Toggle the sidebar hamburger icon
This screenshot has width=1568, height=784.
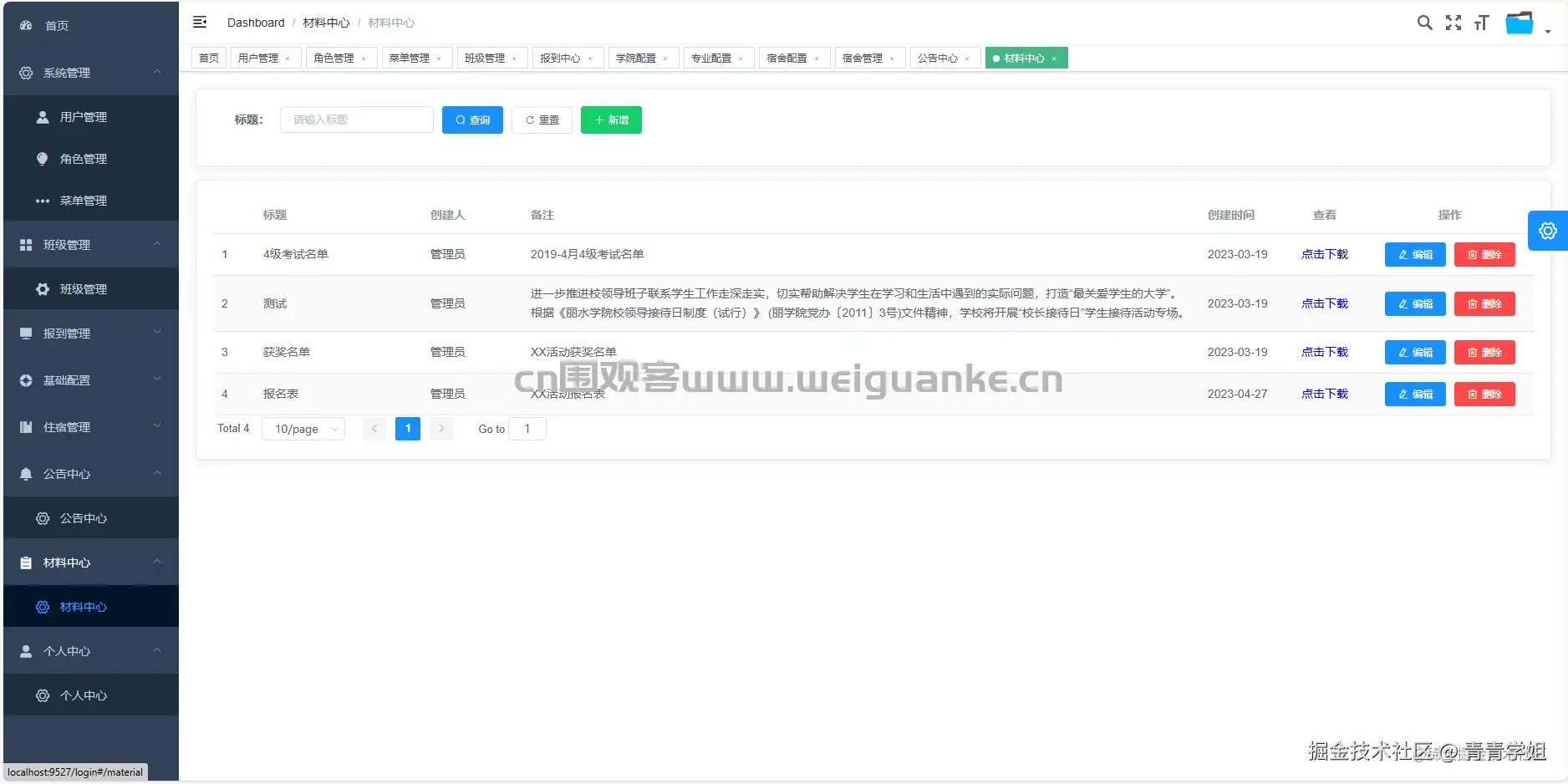click(200, 22)
